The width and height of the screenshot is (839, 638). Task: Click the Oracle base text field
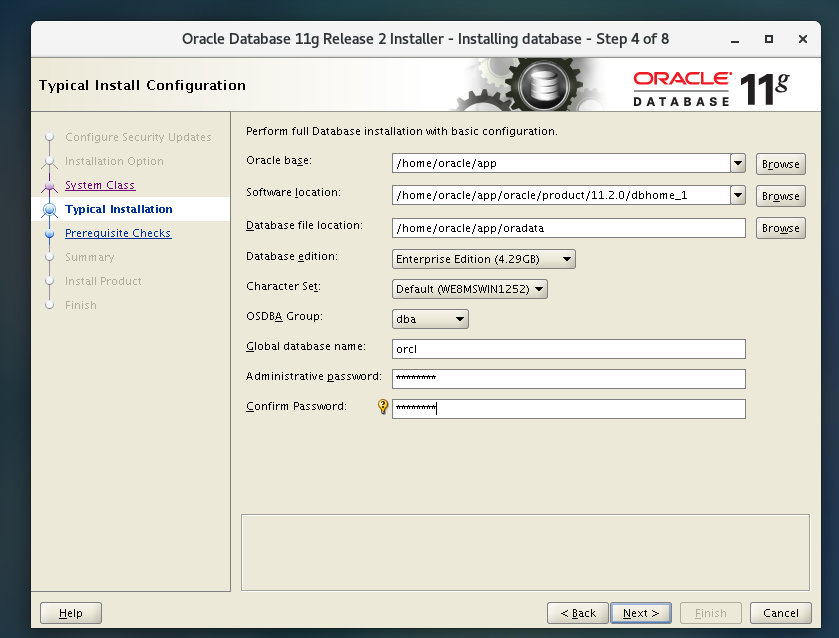tap(561, 163)
